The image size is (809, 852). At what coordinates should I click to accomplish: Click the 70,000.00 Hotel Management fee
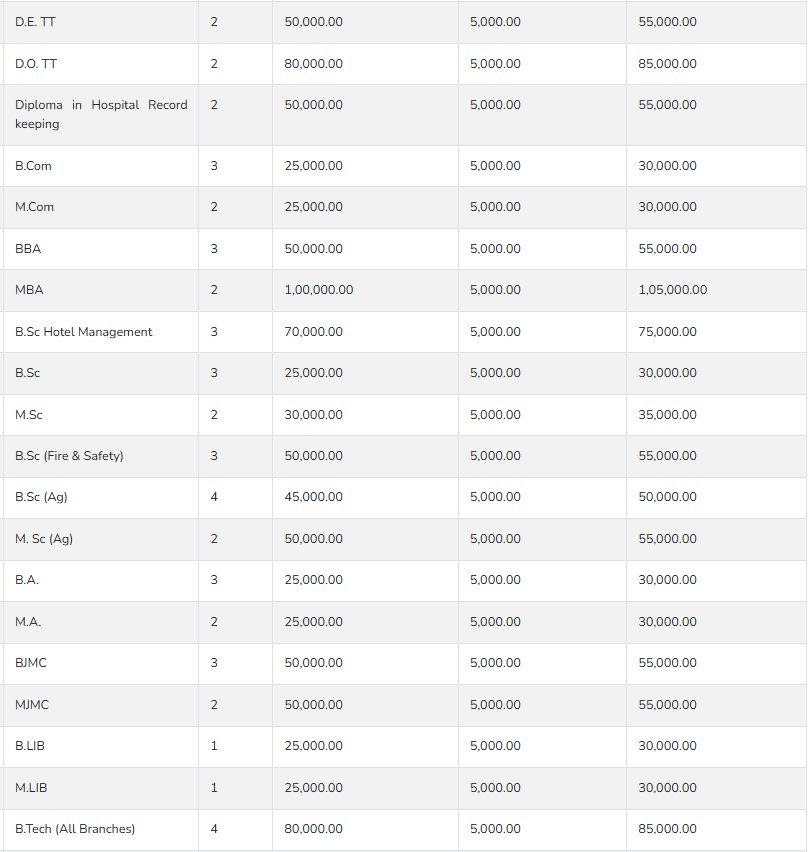point(313,332)
